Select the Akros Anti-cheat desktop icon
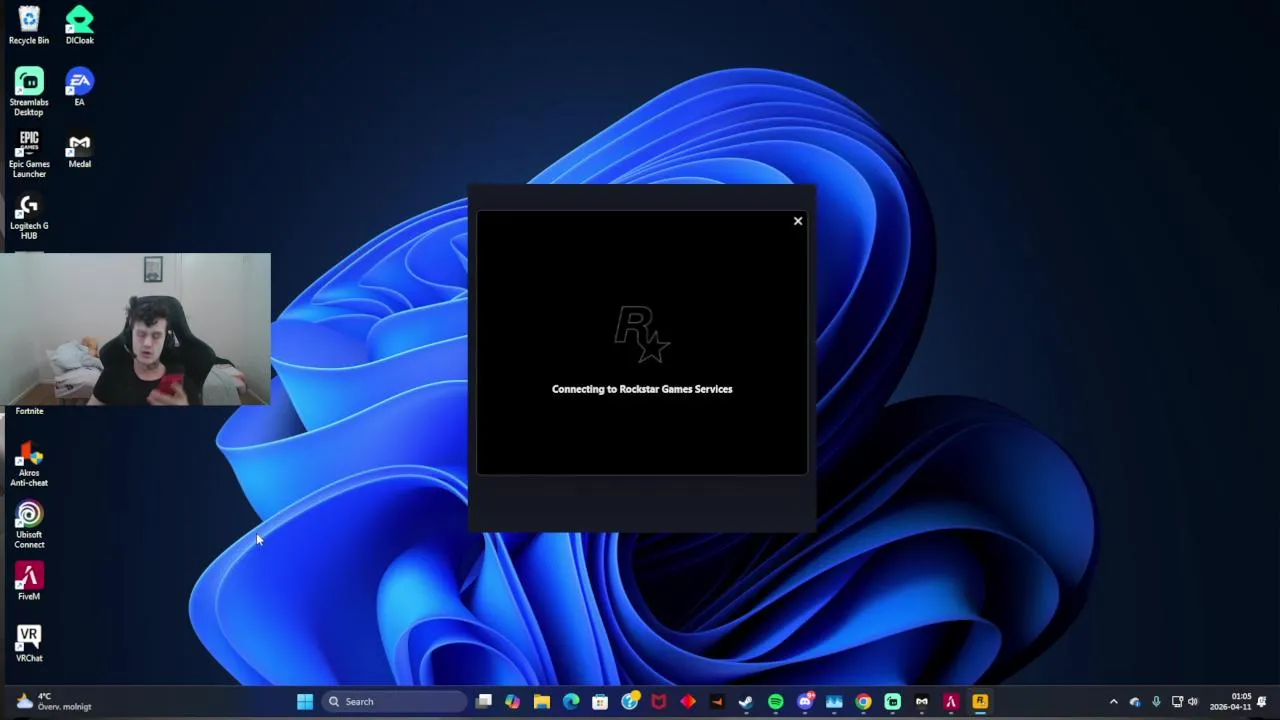The width and height of the screenshot is (1280, 720). click(x=29, y=464)
